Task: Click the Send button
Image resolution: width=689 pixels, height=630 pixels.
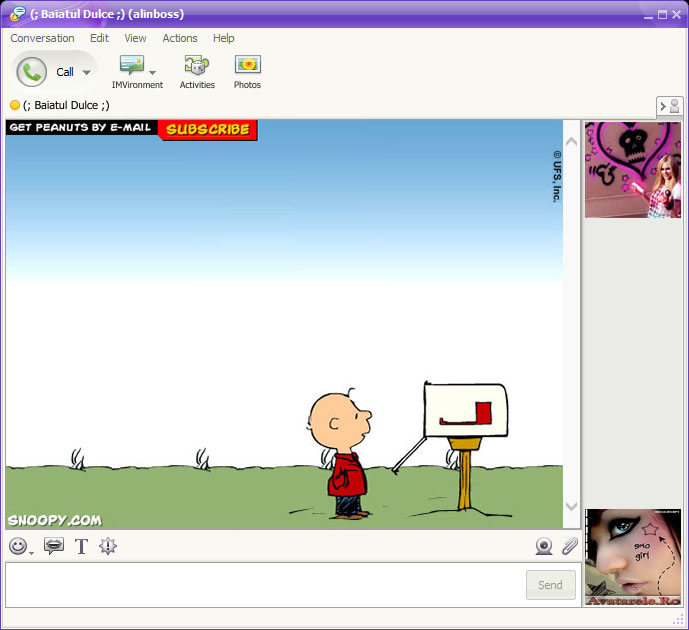Action: click(551, 585)
